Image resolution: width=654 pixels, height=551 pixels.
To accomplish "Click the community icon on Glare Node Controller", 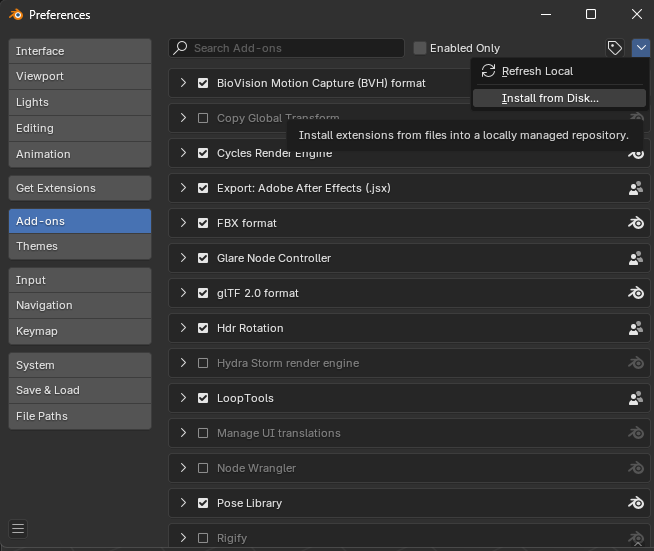I will tap(635, 258).
